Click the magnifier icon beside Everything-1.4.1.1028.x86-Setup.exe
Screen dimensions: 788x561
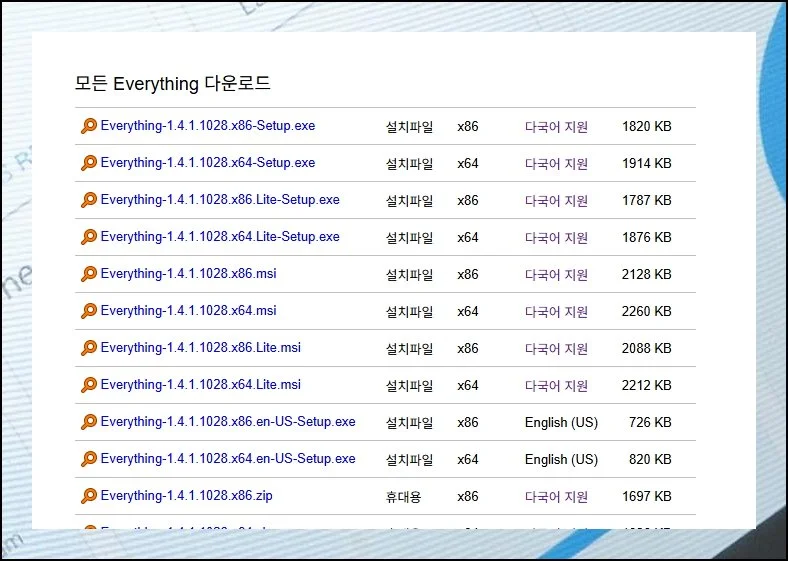(x=88, y=126)
